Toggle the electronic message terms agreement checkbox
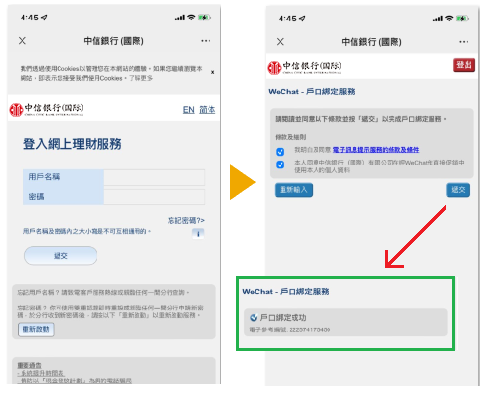The image size is (487, 394). [280, 152]
